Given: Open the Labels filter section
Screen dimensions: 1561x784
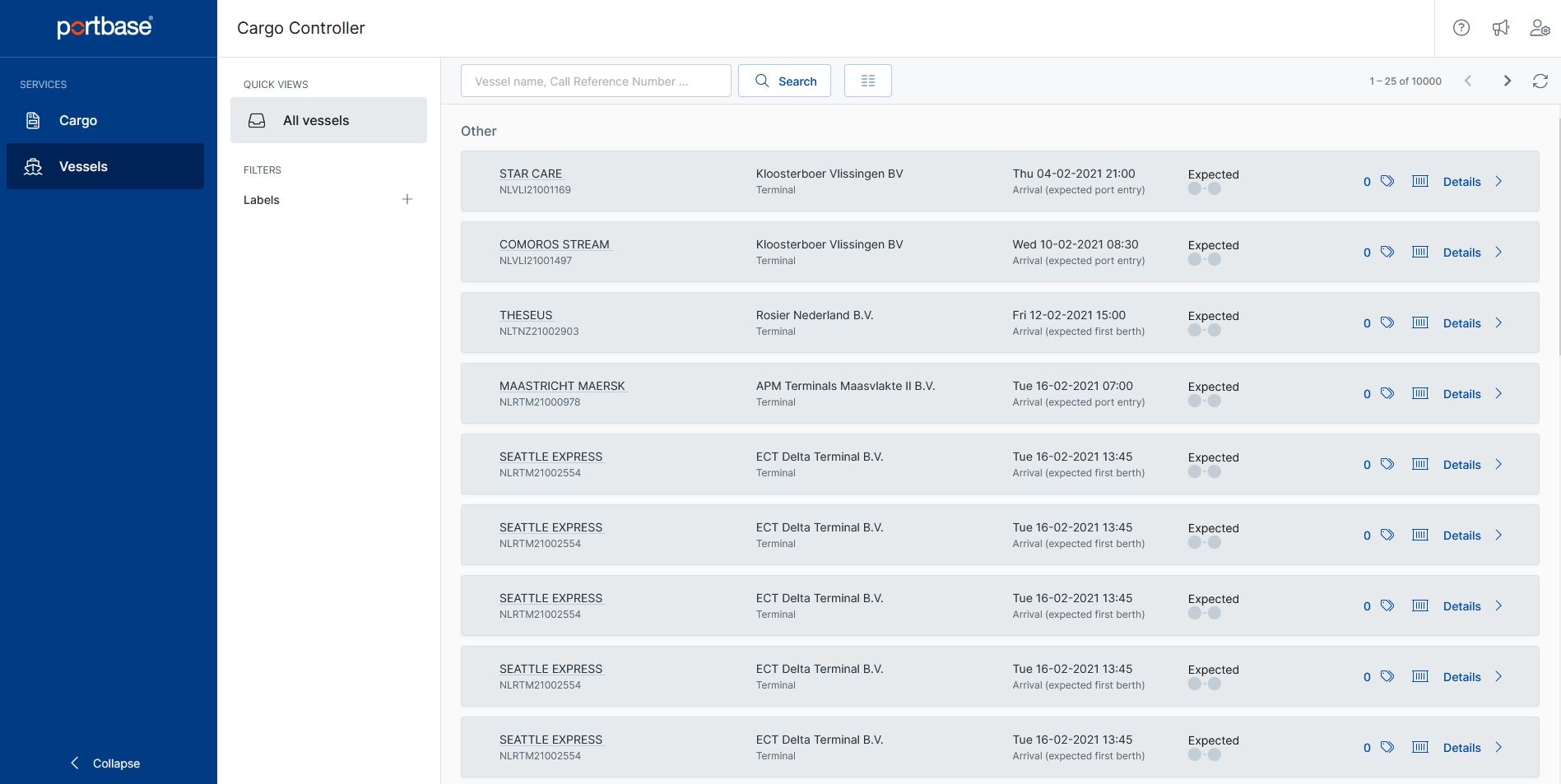Looking at the screenshot, I should tap(261, 199).
